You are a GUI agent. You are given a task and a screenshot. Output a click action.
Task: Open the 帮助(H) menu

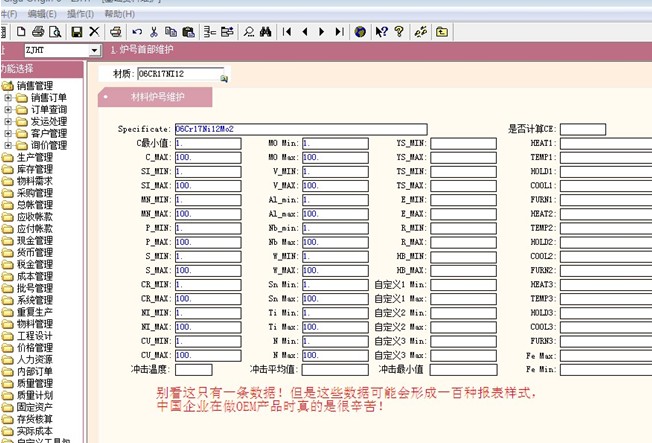[119, 14]
